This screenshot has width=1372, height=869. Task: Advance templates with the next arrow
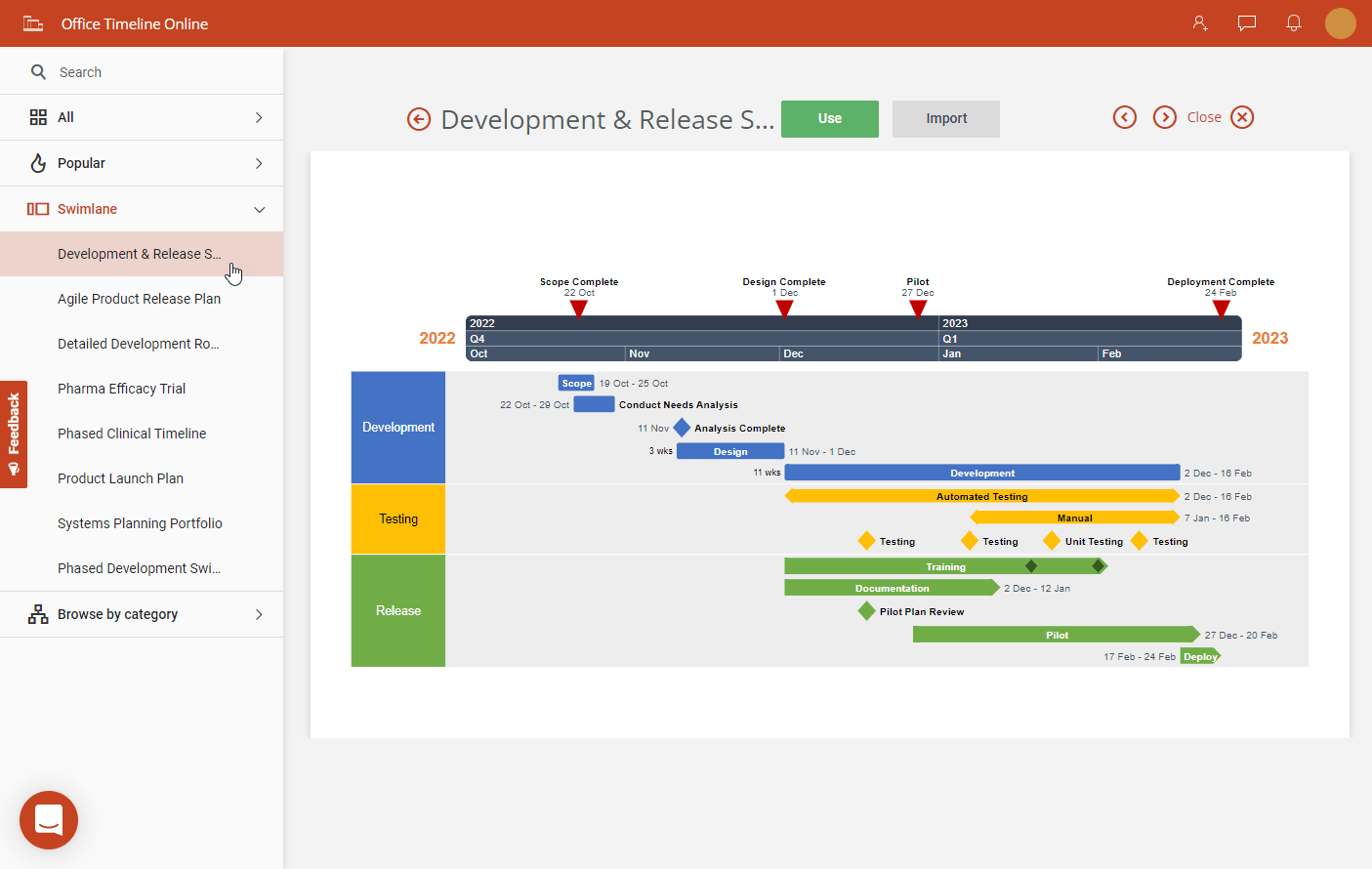click(1165, 116)
